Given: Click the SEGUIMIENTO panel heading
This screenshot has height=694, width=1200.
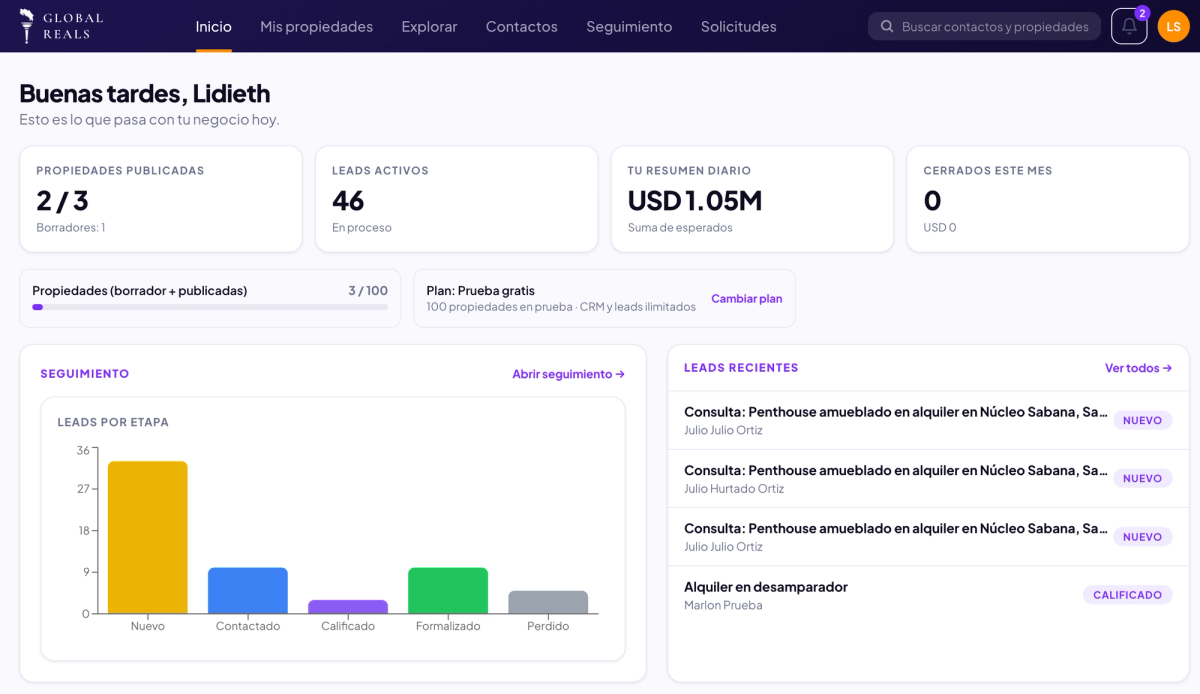Looking at the screenshot, I should tap(85, 374).
